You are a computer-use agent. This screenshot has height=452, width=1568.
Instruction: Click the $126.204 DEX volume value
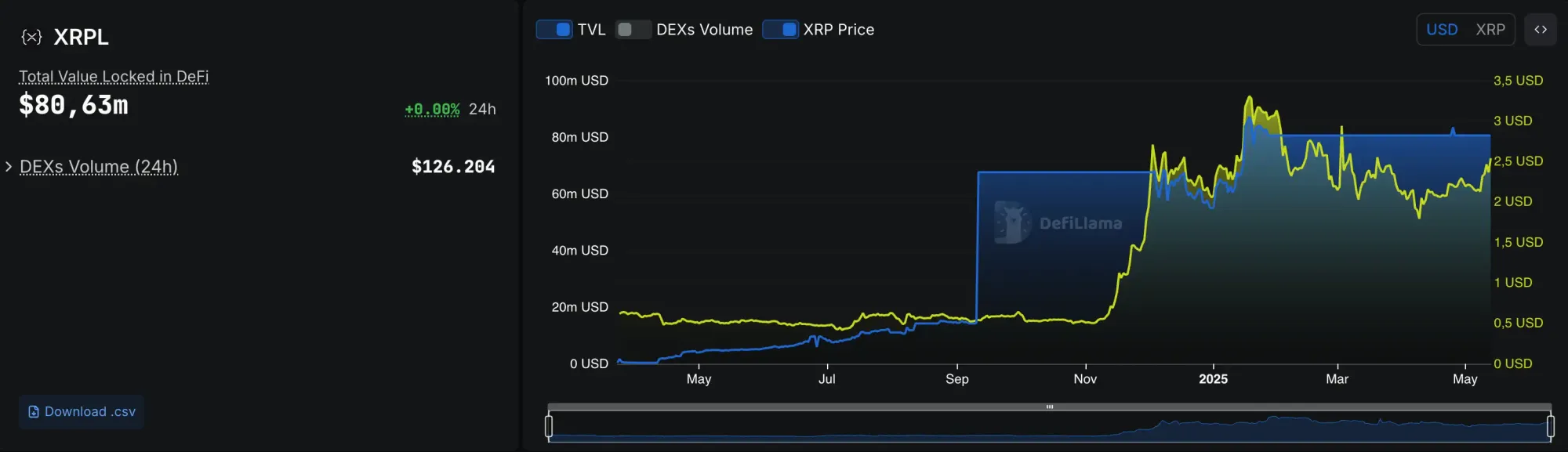[453, 167]
